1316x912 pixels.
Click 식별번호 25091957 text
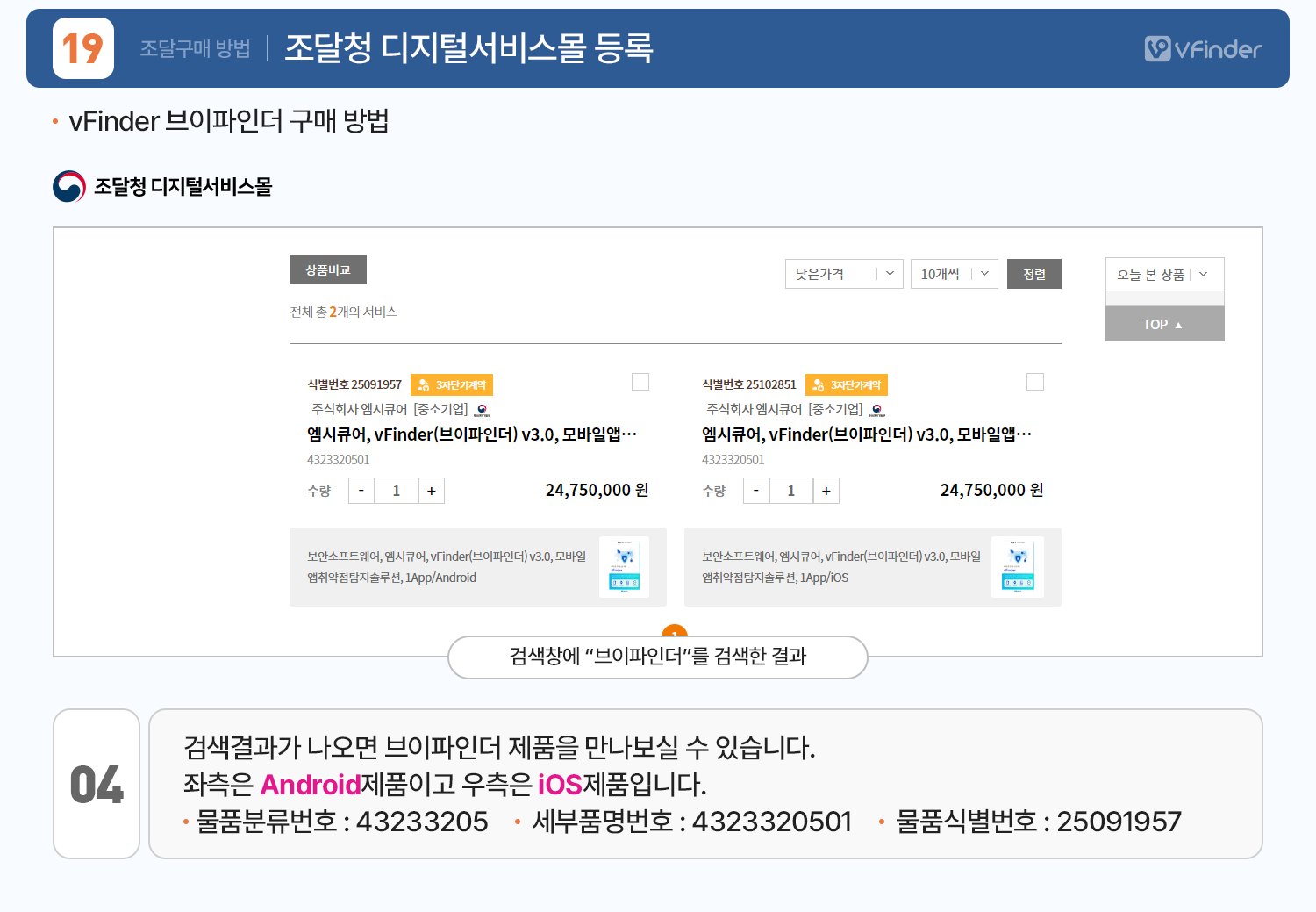coord(354,384)
